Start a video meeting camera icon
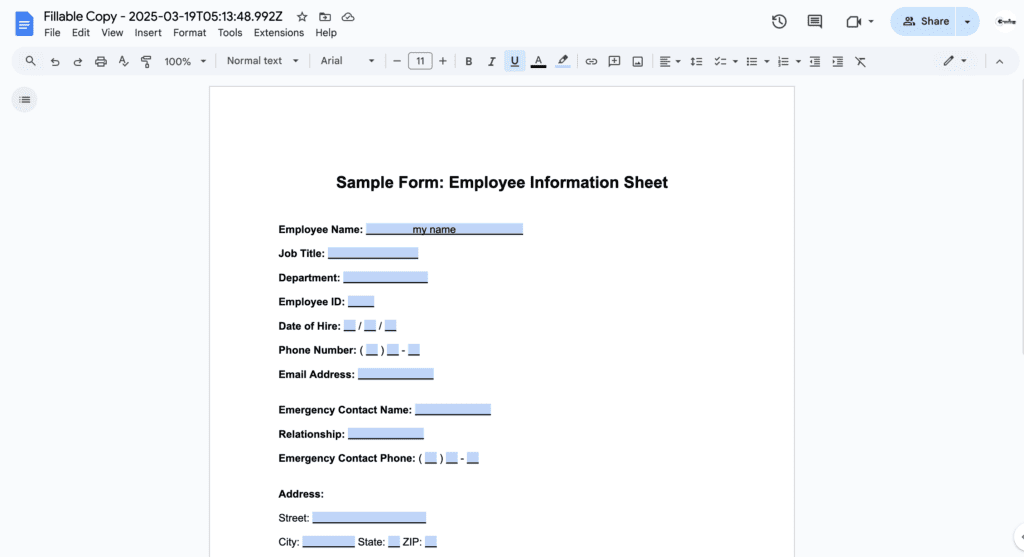1024x557 pixels. click(x=853, y=22)
